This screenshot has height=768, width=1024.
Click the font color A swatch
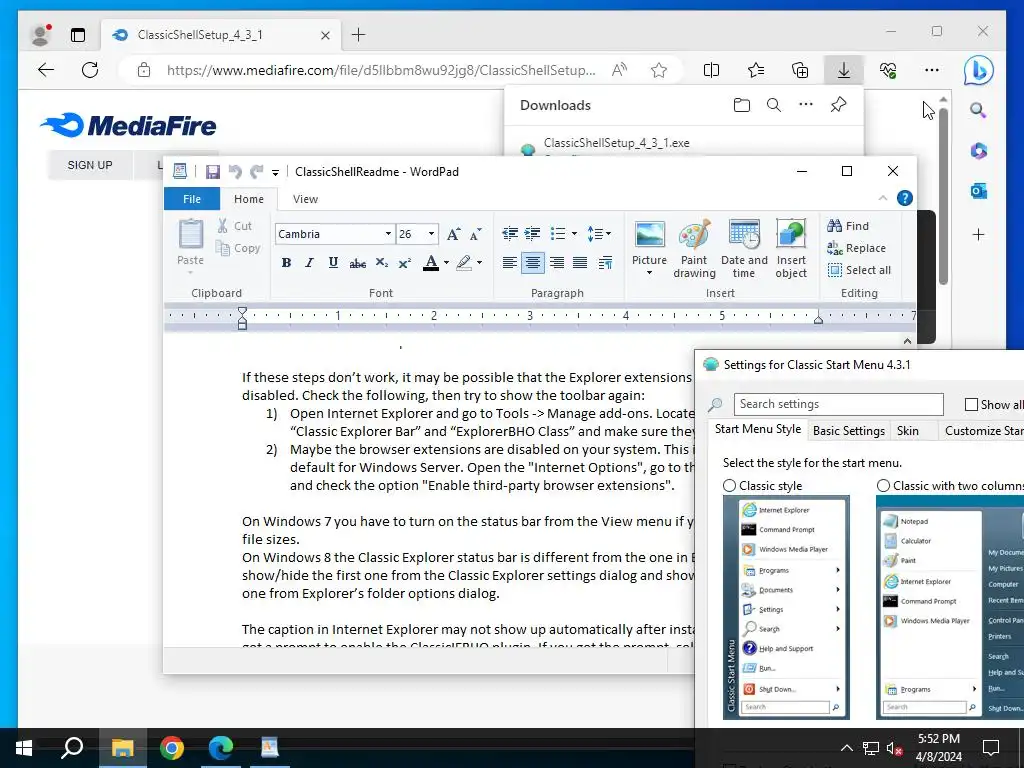tap(430, 263)
